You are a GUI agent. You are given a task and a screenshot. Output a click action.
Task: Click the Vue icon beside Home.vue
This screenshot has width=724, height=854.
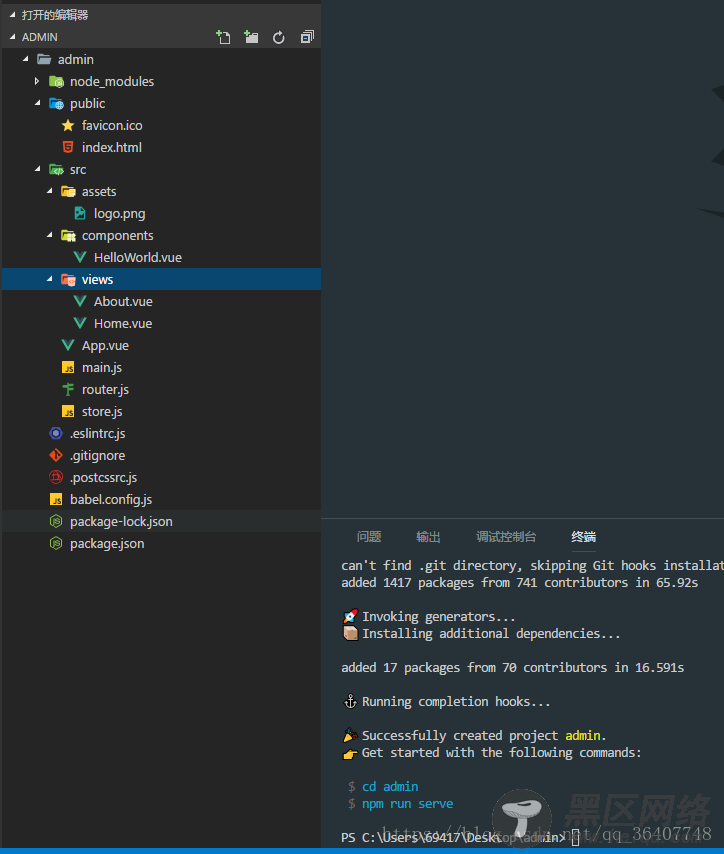pyautogui.click(x=80, y=324)
